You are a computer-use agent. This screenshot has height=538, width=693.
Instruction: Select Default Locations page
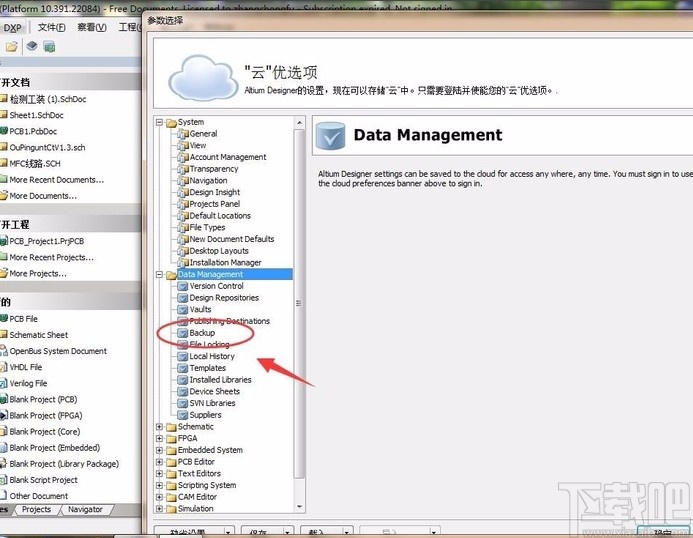220,216
